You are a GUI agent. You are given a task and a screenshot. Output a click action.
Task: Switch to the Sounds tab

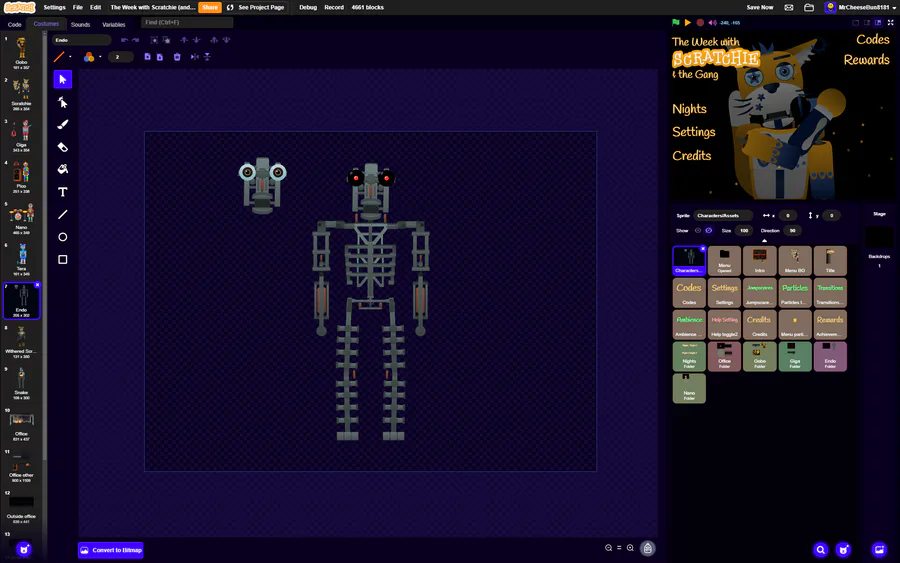(80, 25)
